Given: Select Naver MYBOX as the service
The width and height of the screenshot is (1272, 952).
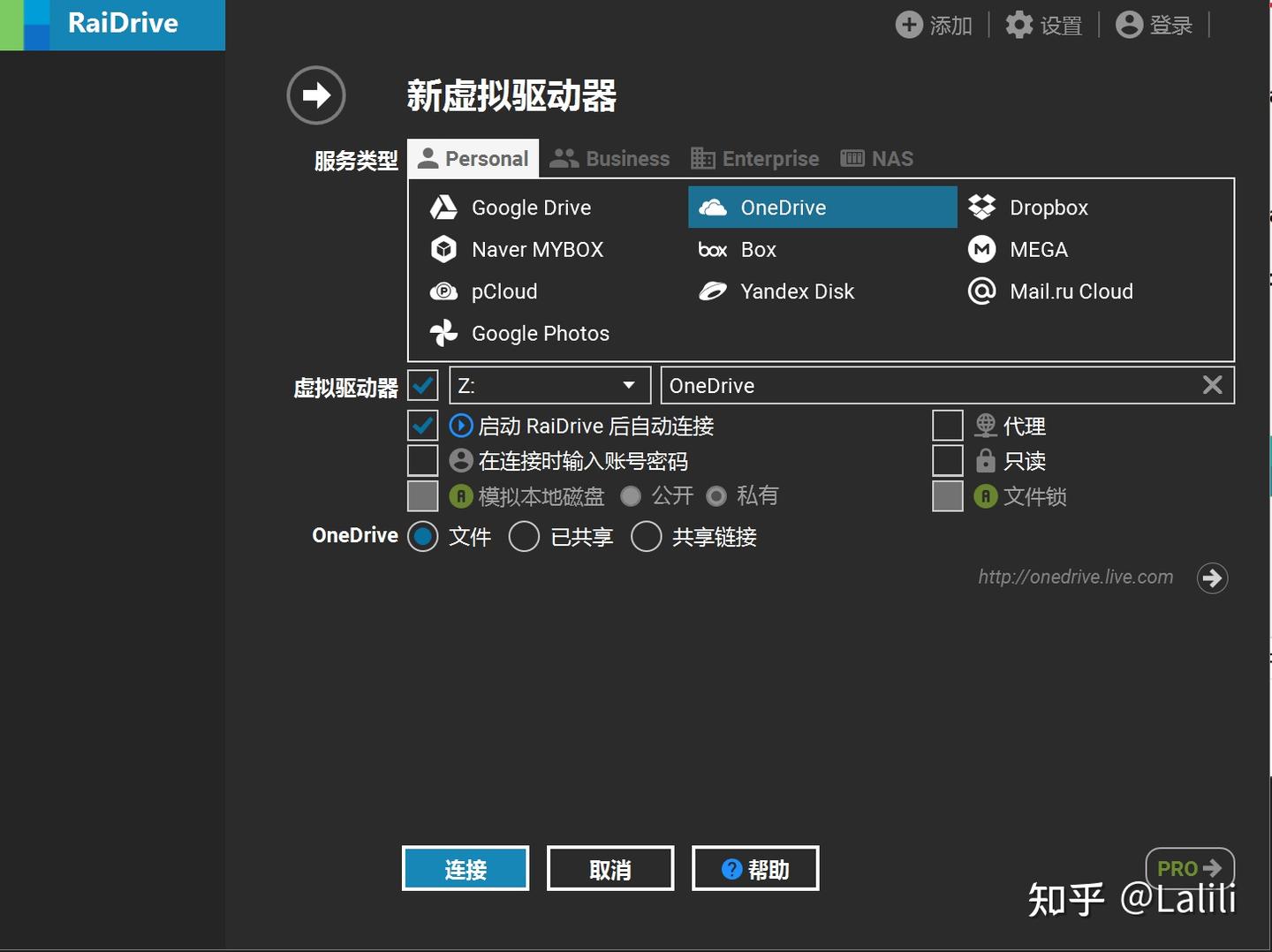Looking at the screenshot, I should click(x=536, y=249).
